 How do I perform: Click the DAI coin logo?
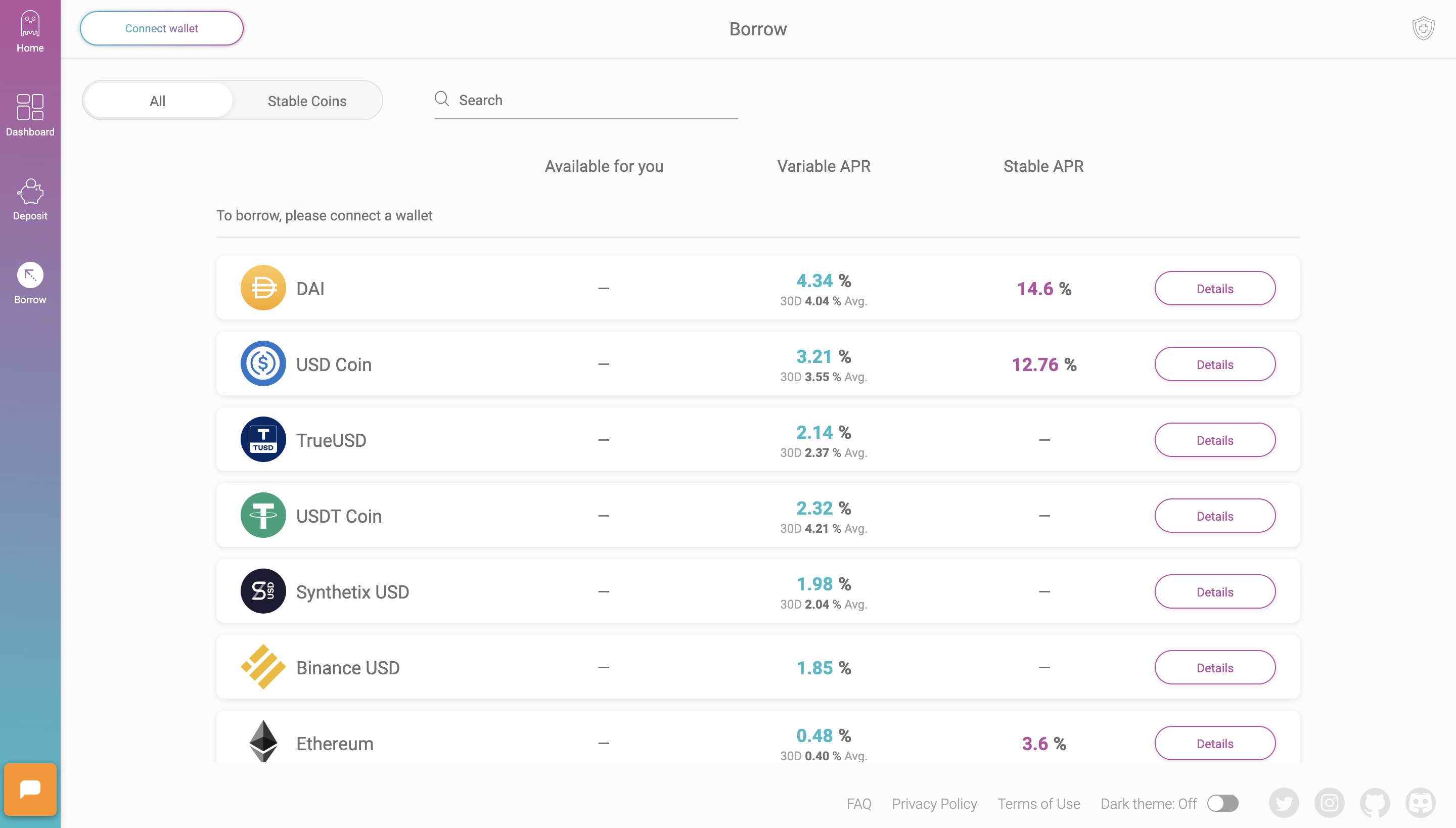coord(263,288)
